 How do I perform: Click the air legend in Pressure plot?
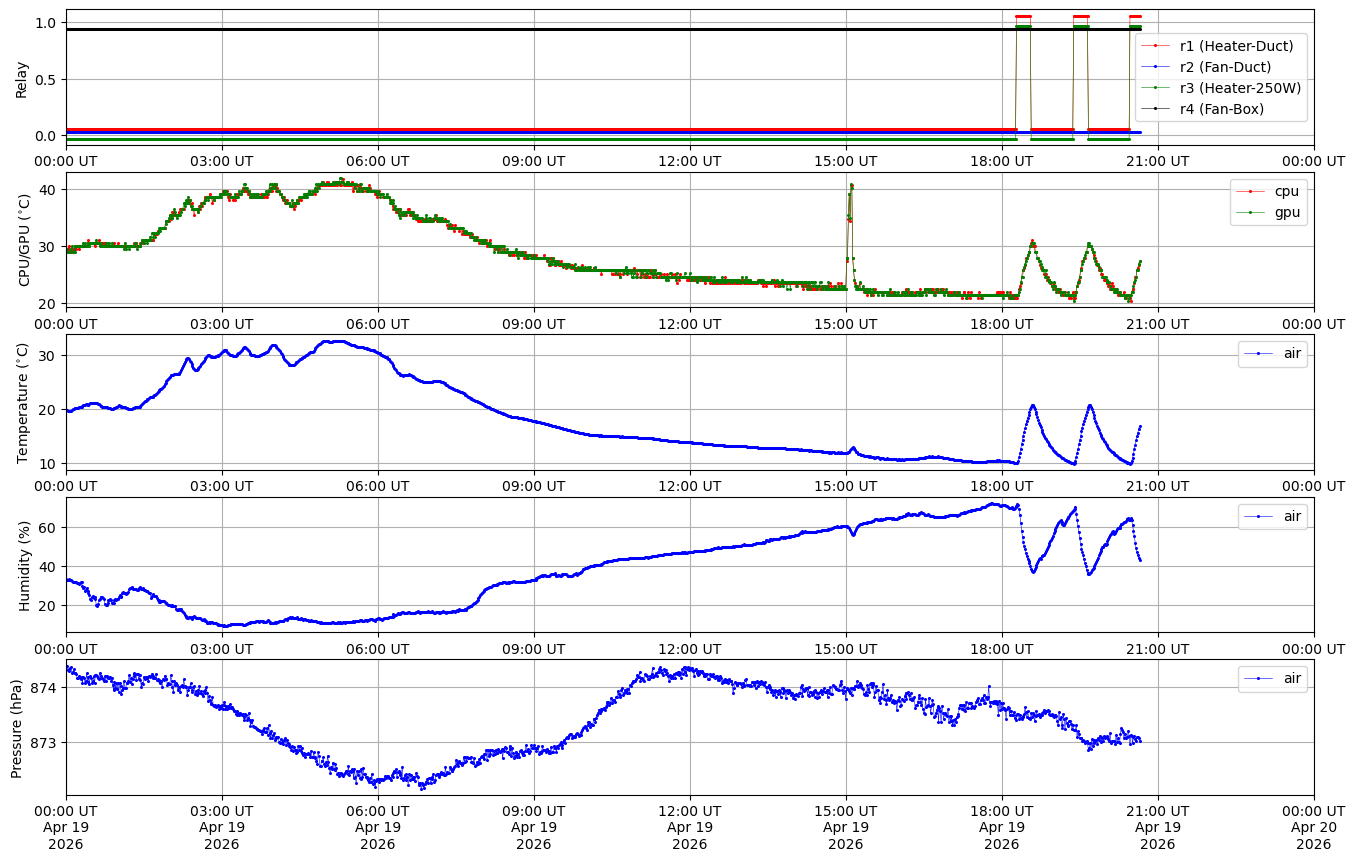click(x=1291, y=679)
